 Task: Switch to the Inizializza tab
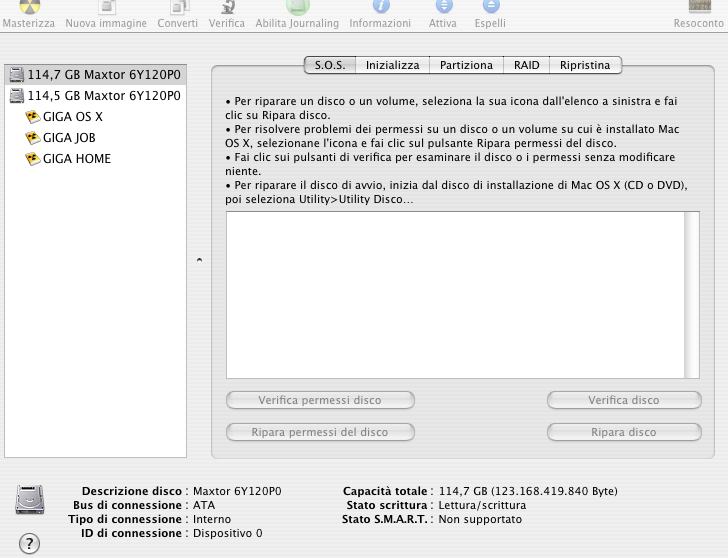[x=392, y=65]
